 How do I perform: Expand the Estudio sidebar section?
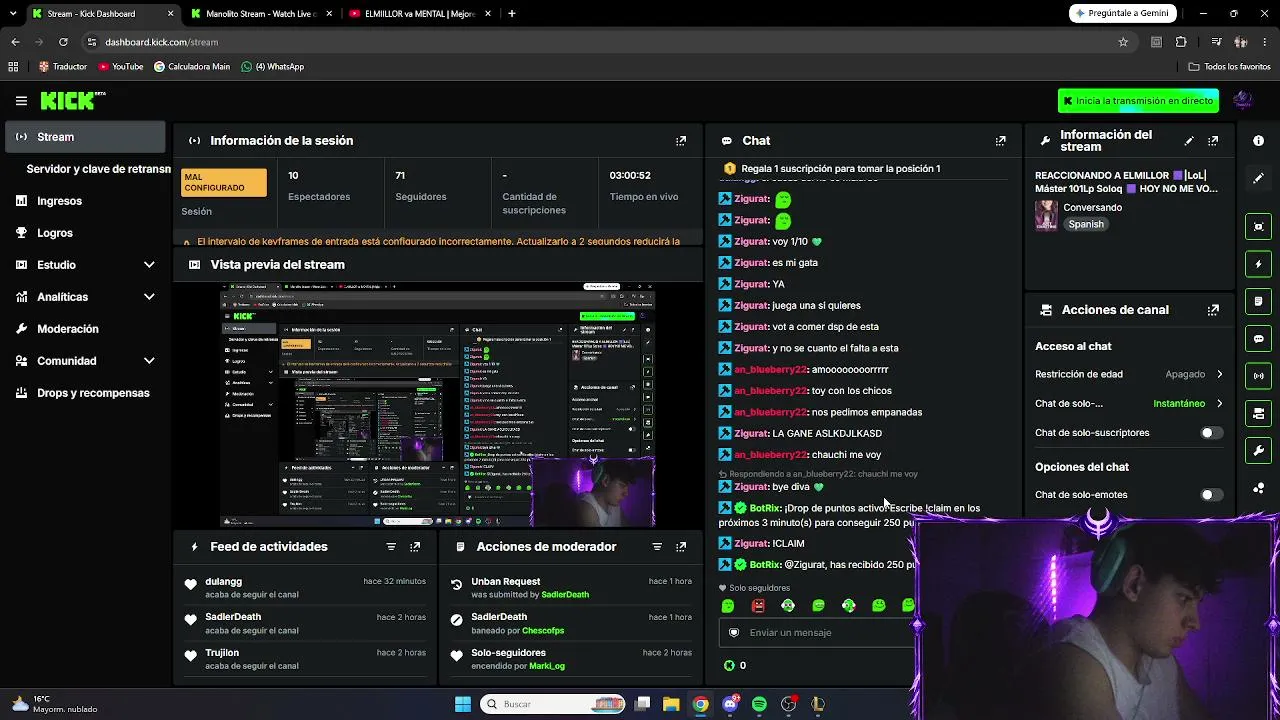[x=149, y=265]
